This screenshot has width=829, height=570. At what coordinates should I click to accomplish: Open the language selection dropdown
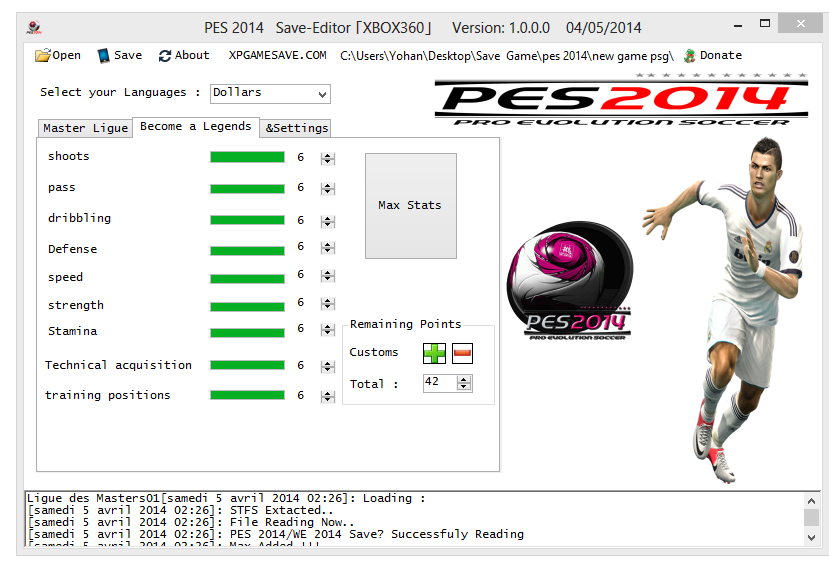pyautogui.click(x=270, y=93)
